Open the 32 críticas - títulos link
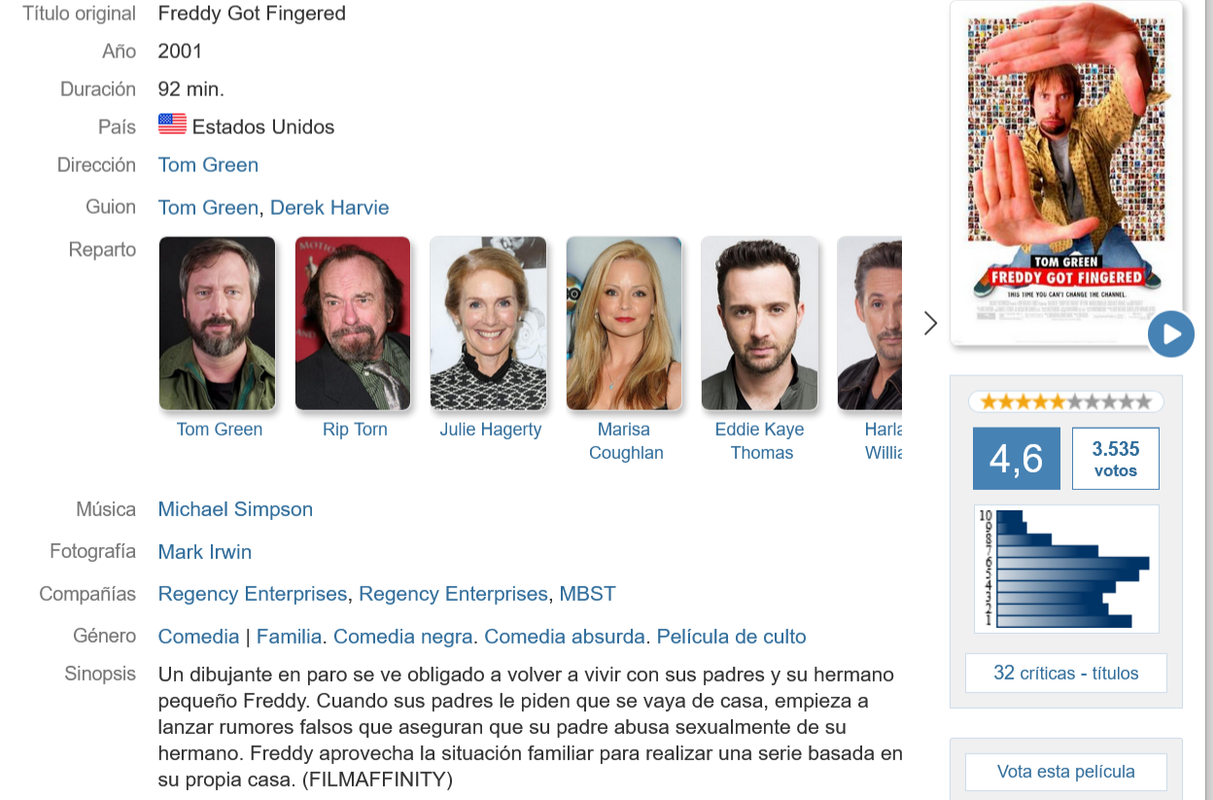Image resolution: width=1213 pixels, height=800 pixels. point(1066,673)
